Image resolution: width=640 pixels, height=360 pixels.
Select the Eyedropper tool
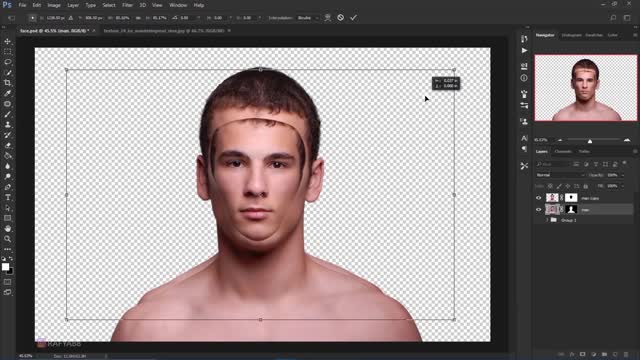[7, 93]
